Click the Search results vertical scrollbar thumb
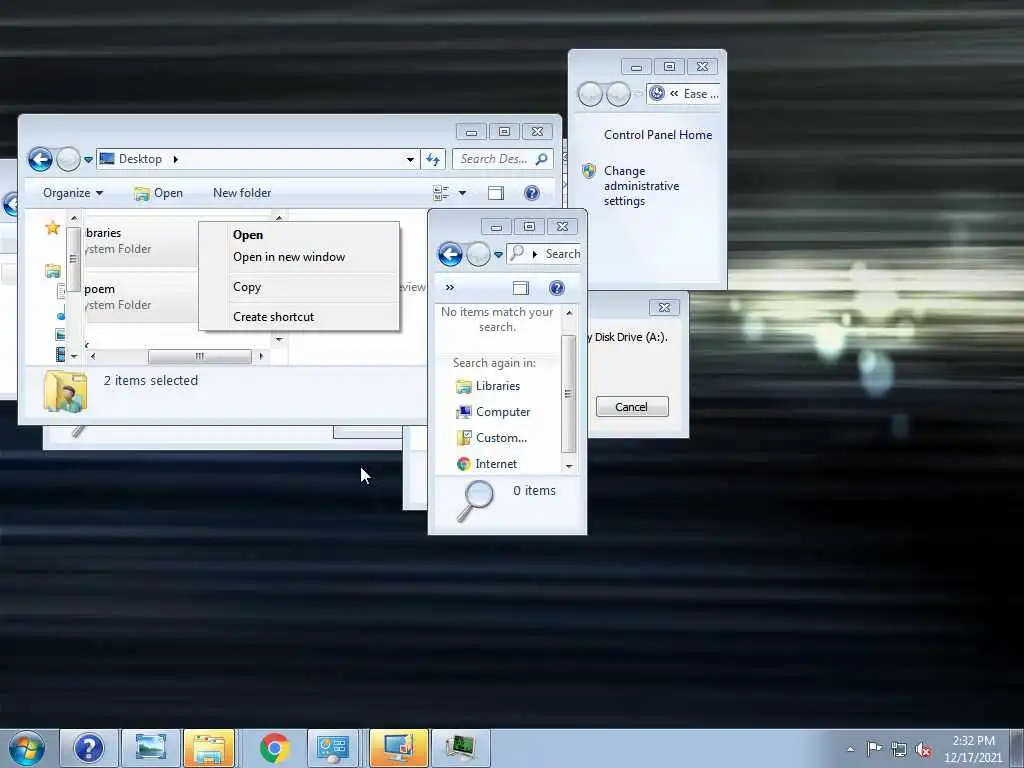 coord(569,393)
